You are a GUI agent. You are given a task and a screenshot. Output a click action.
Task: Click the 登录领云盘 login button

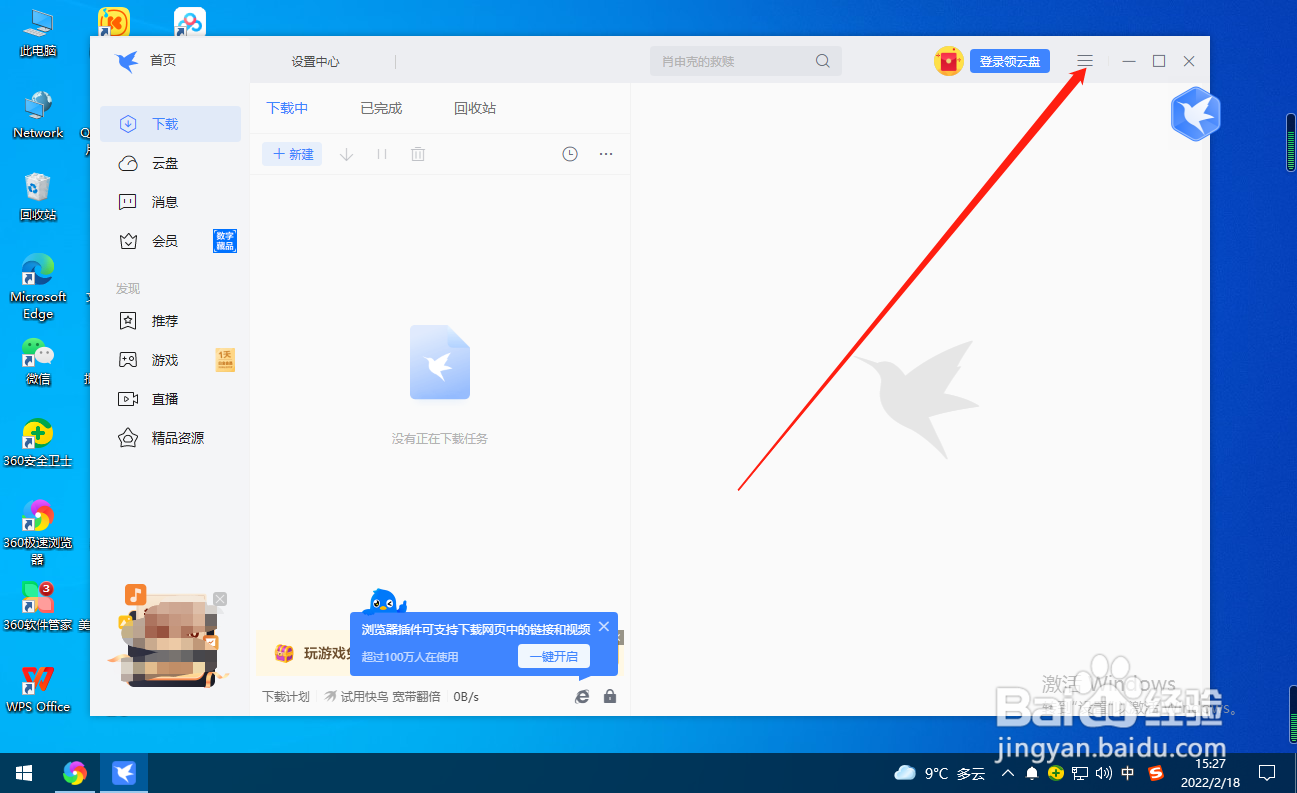(1009, 61)
